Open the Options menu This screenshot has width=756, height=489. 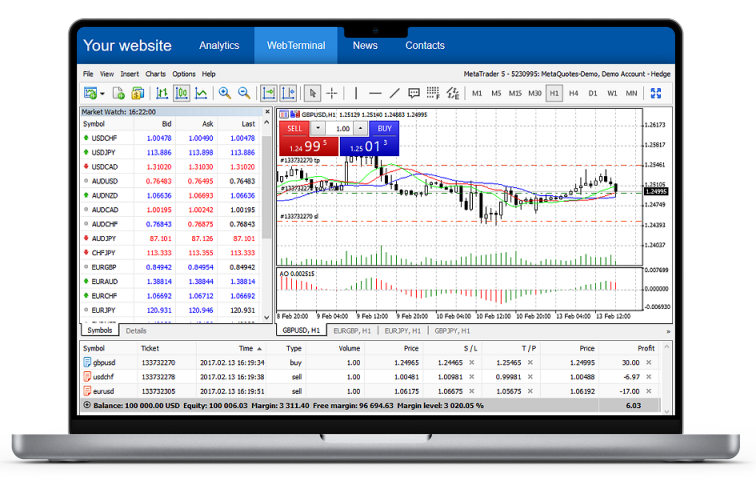(x=184, y=74)
